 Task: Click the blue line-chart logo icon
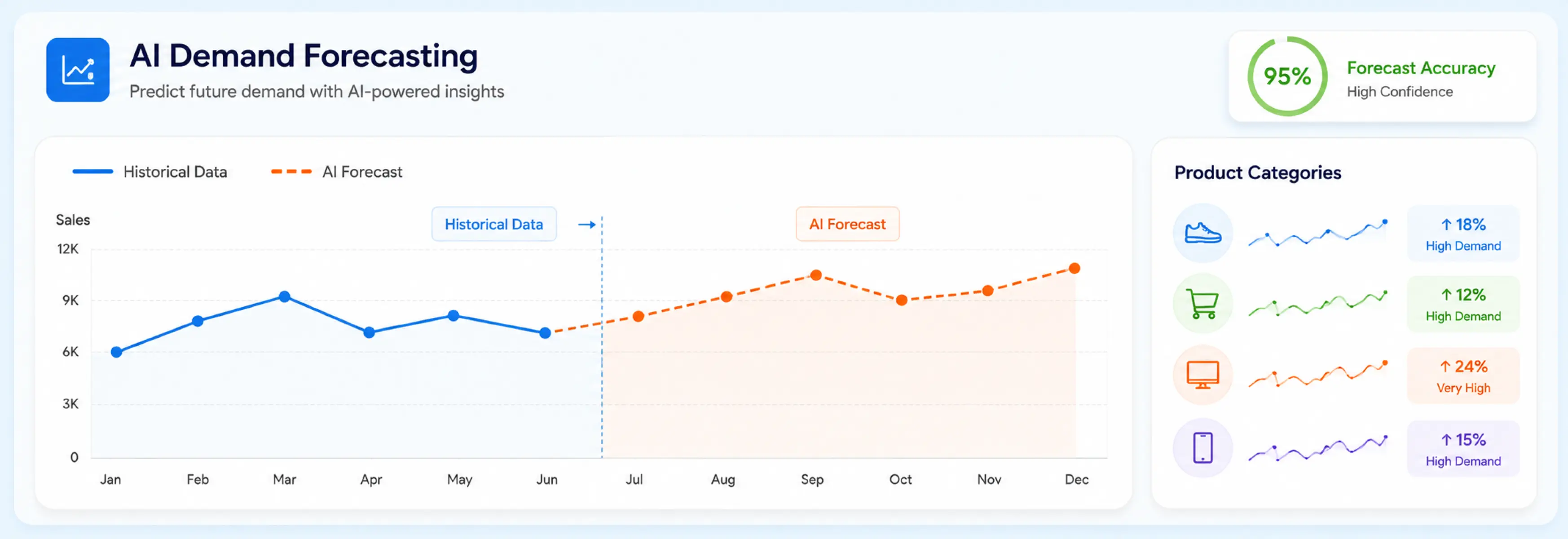tap(78, 70)
